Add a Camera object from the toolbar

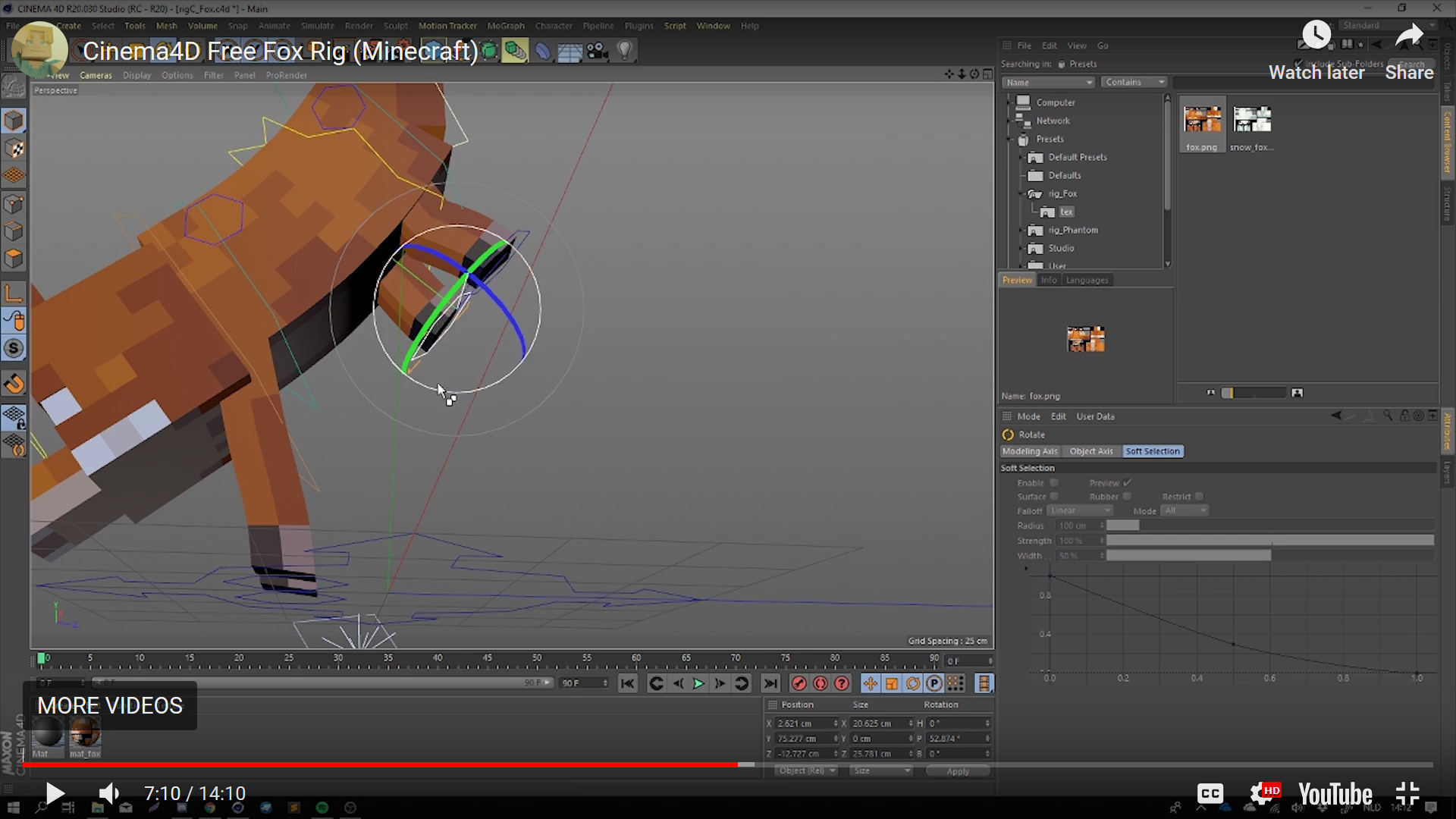coord(598,51)
